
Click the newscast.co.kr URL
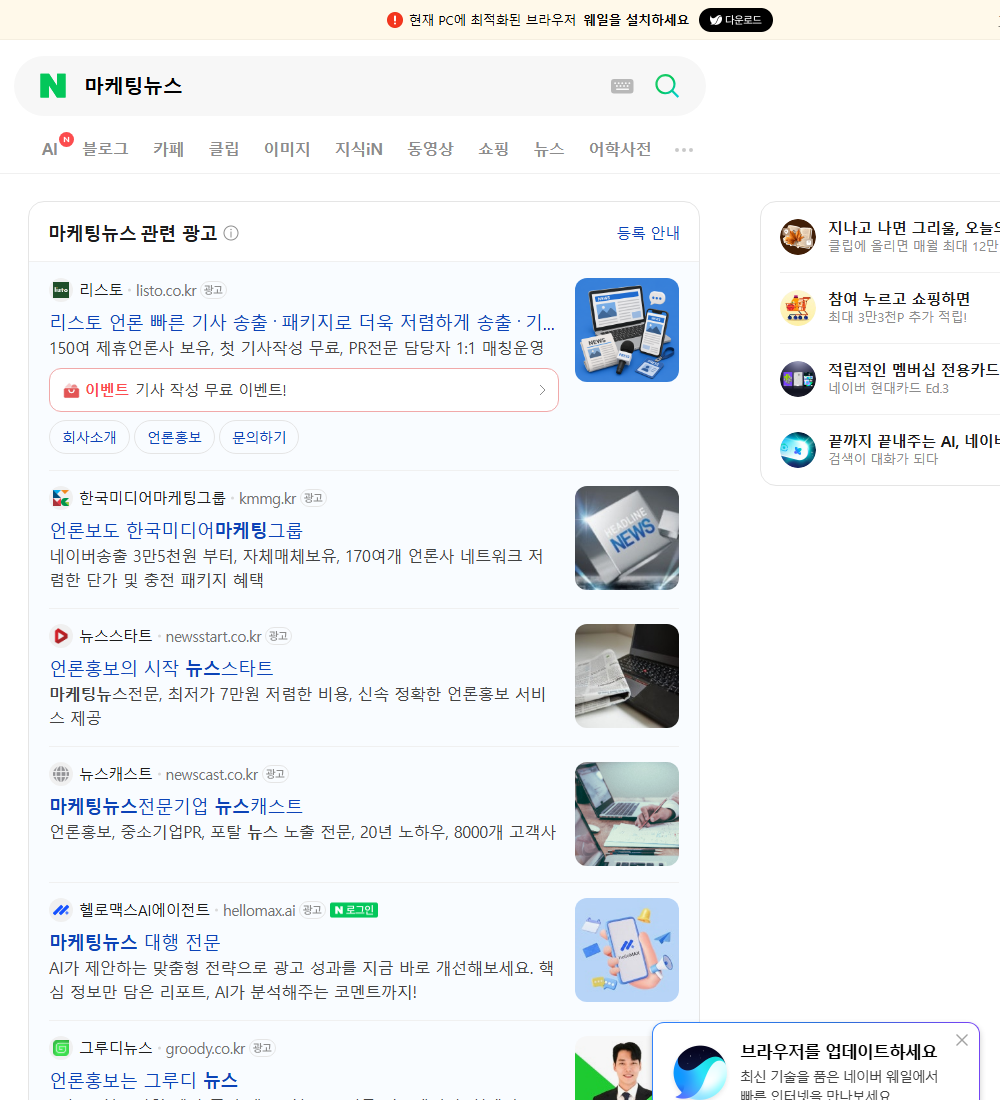[x=212, y=774]
